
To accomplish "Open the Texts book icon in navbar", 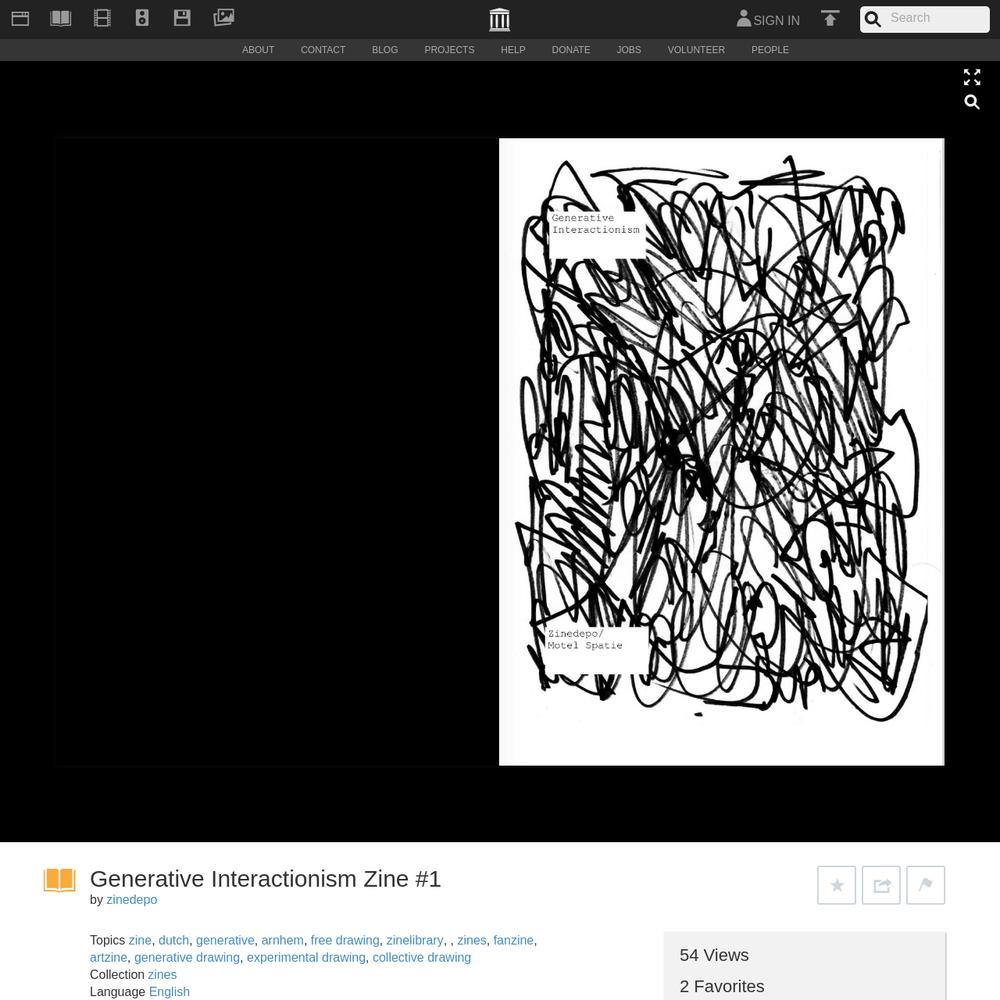I will pyautogui.click(x=61, y=18).
